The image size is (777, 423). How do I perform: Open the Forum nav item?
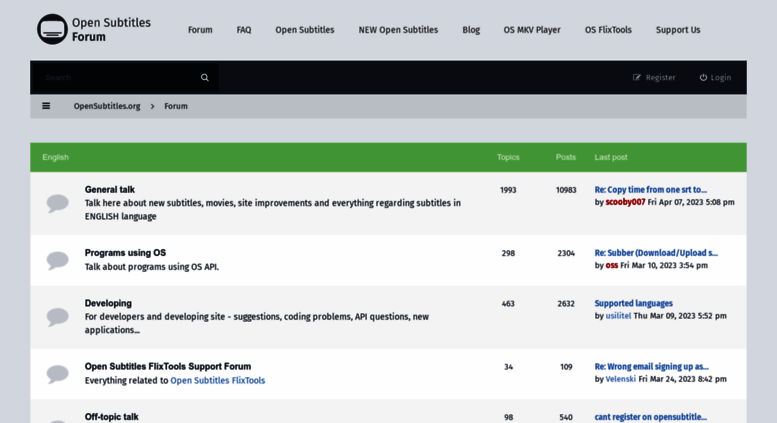click(x=200, y=30)
